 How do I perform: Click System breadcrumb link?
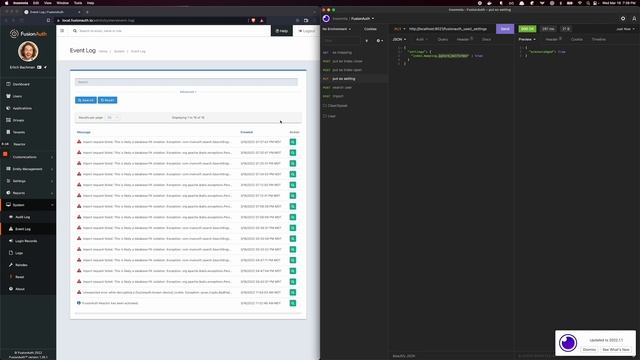coord(119,51)
